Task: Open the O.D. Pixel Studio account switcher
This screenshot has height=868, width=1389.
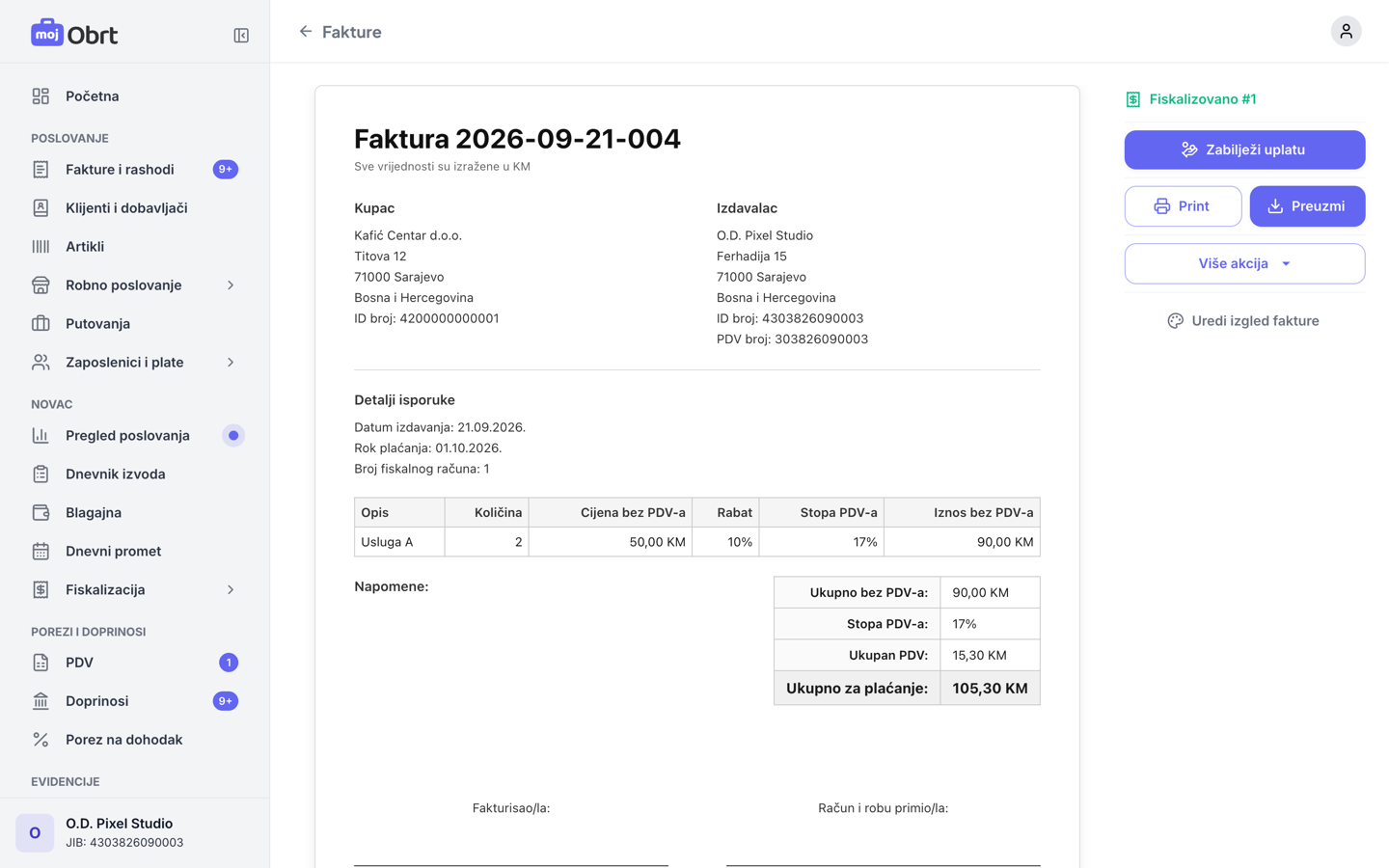Action: click(135, 832)
